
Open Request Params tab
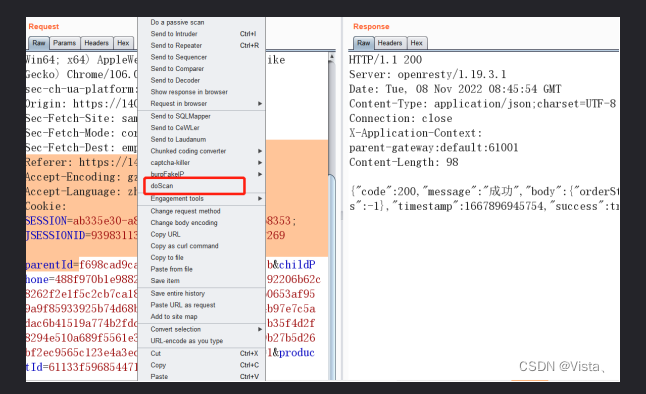point(65,43)
